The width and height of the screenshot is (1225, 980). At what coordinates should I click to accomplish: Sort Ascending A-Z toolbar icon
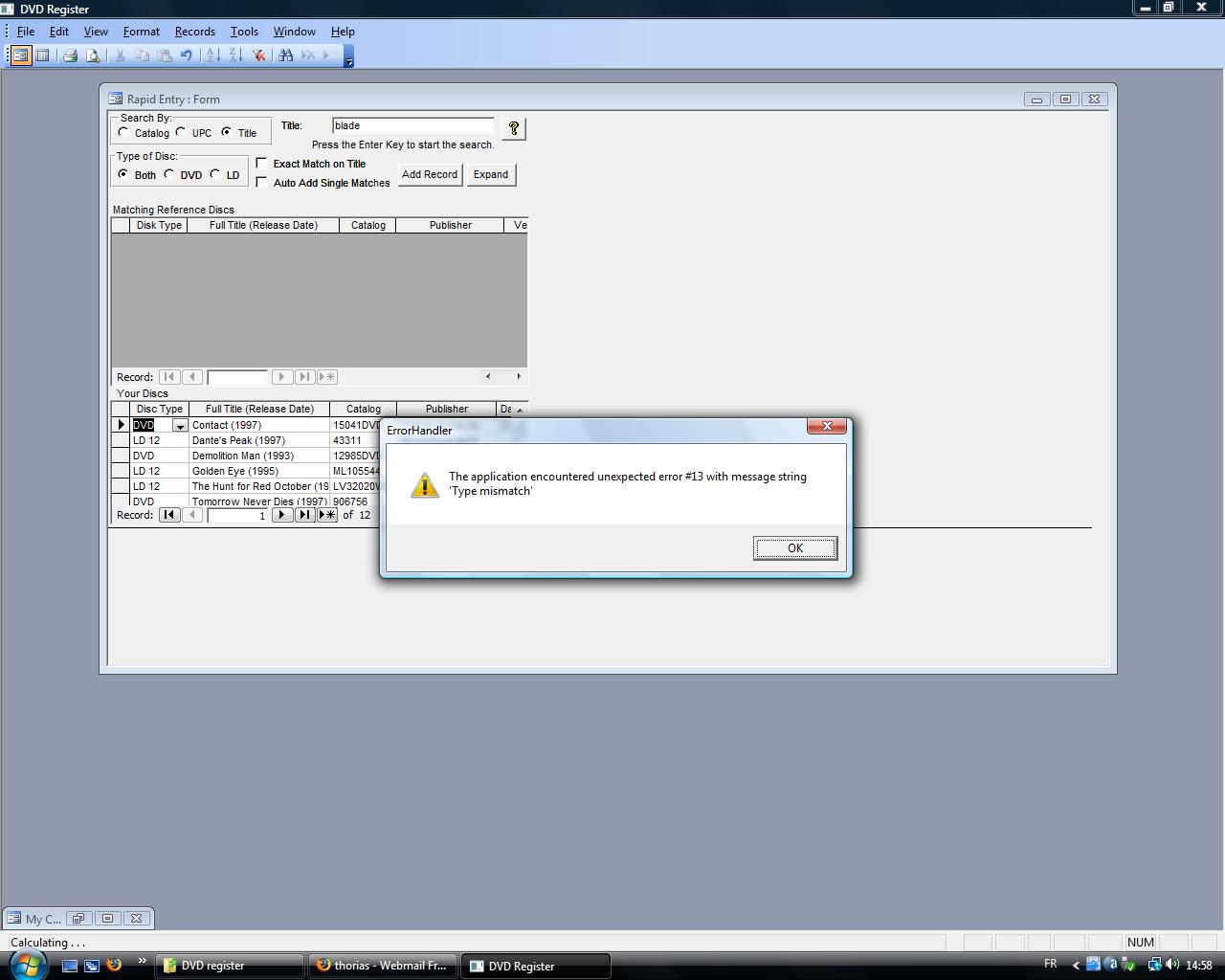pyautogui.click(x=213, y=56)
